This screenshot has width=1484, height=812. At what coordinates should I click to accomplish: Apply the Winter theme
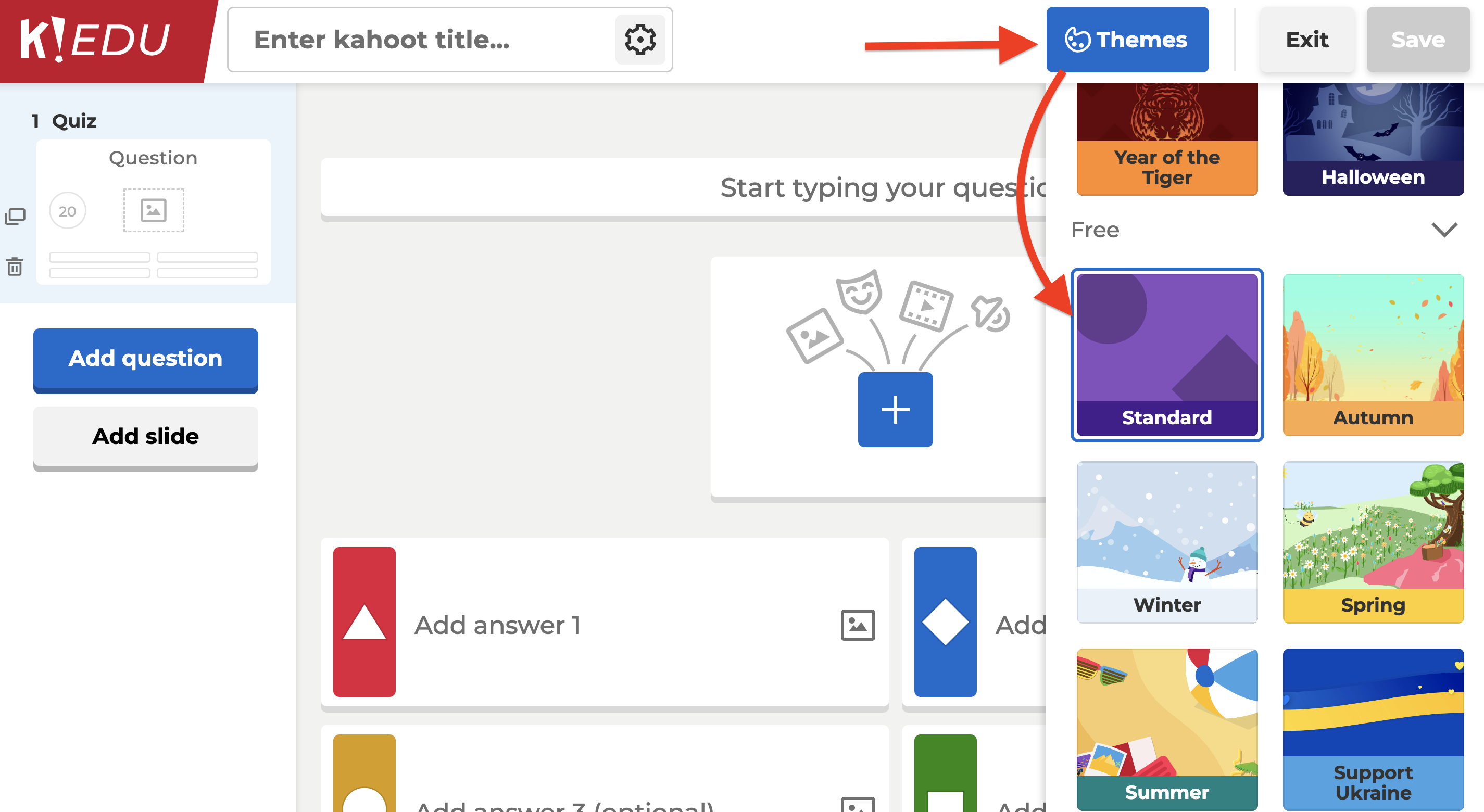[1166, 541]
